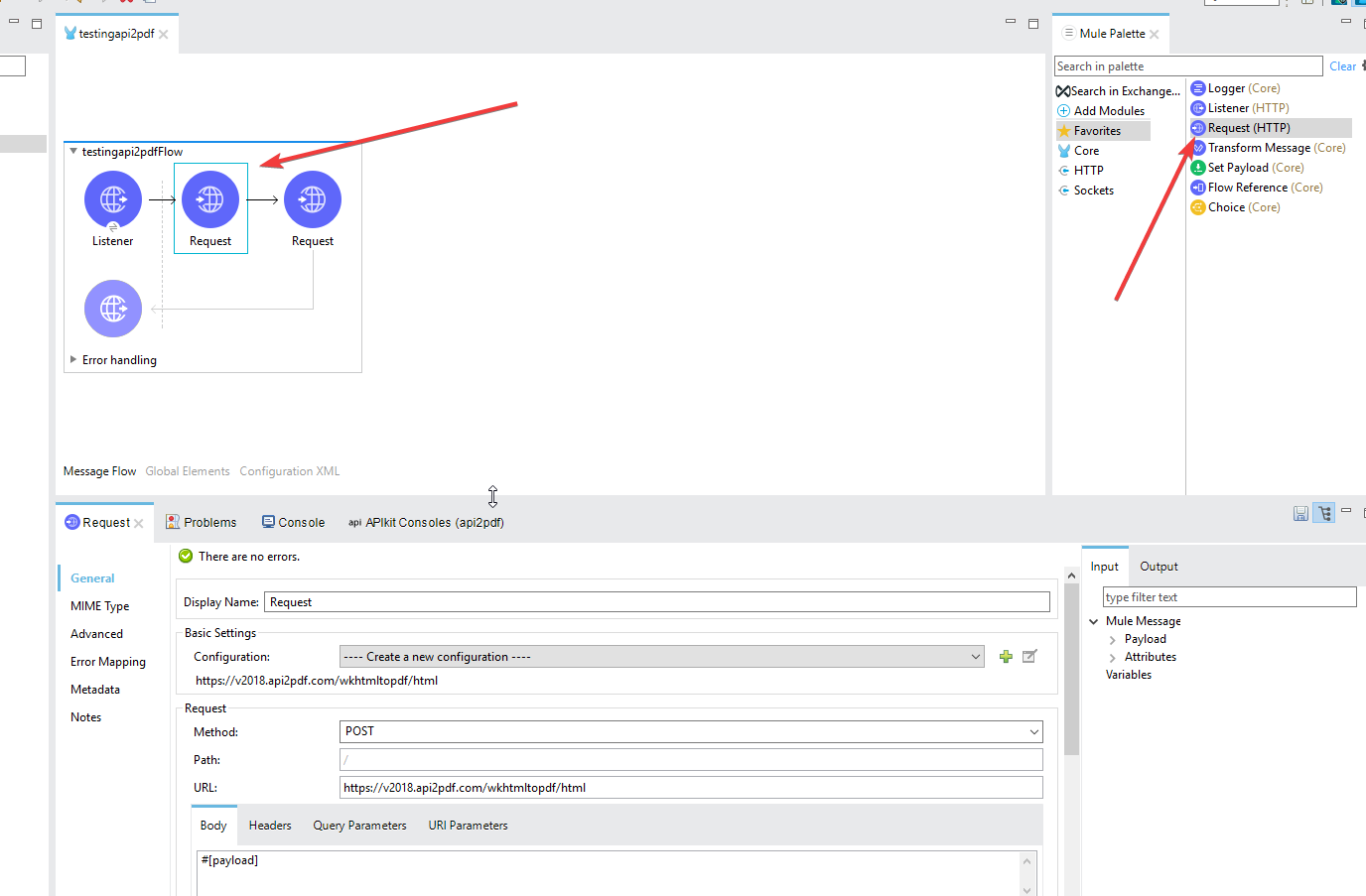This screenshot has width=1366, height=896.
Task: Show the Core palette category
Action: point(1078,151)
